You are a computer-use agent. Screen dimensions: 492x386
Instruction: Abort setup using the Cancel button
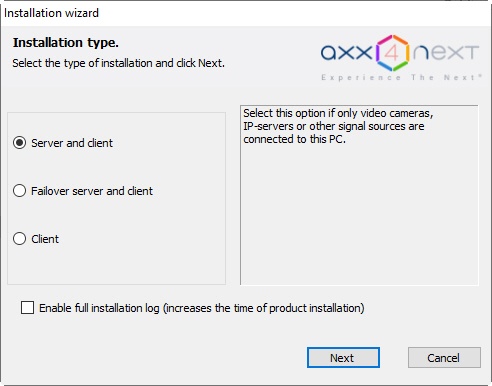tap(444, 358)
